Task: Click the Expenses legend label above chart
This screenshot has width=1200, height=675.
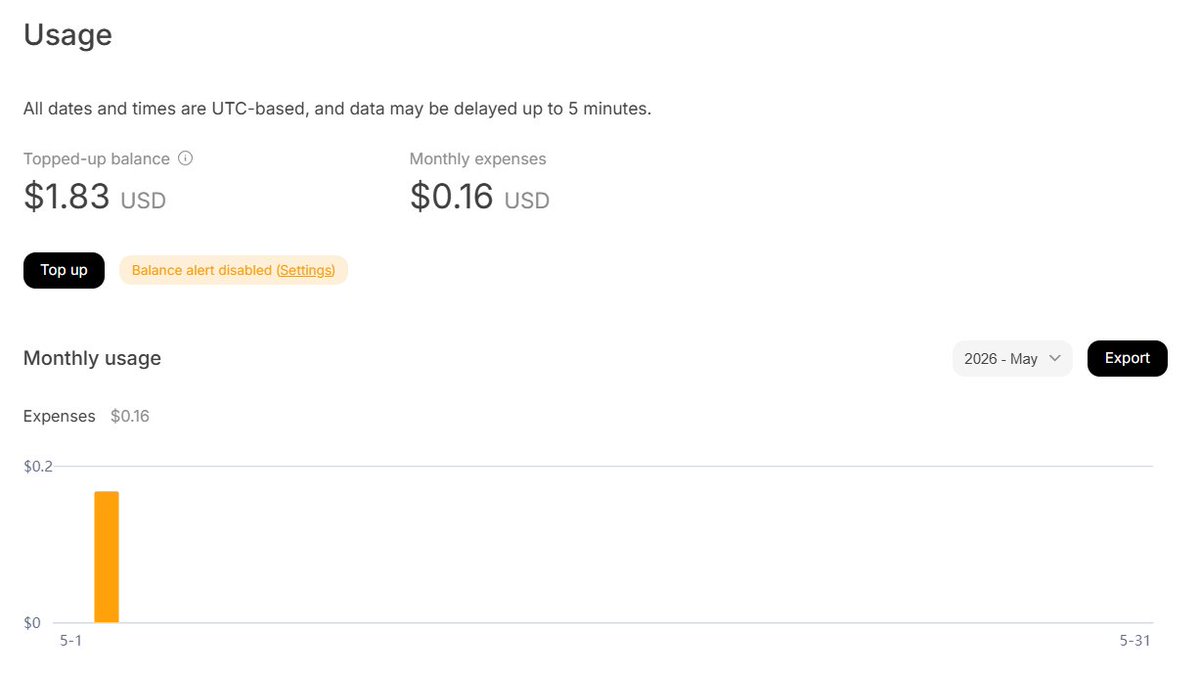Action: (x=60, y=416)
